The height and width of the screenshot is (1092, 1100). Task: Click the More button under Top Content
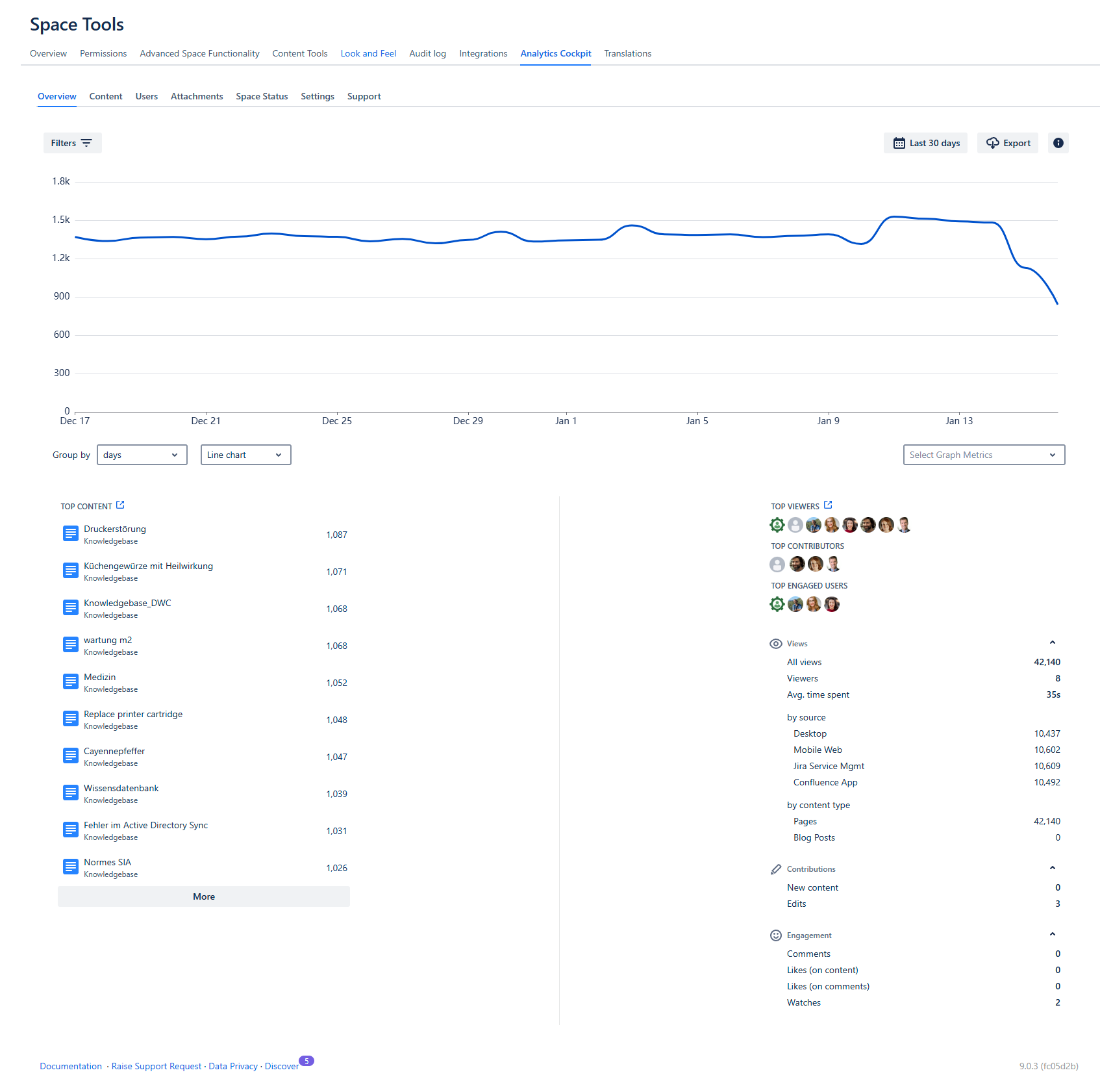click(203, 896)
